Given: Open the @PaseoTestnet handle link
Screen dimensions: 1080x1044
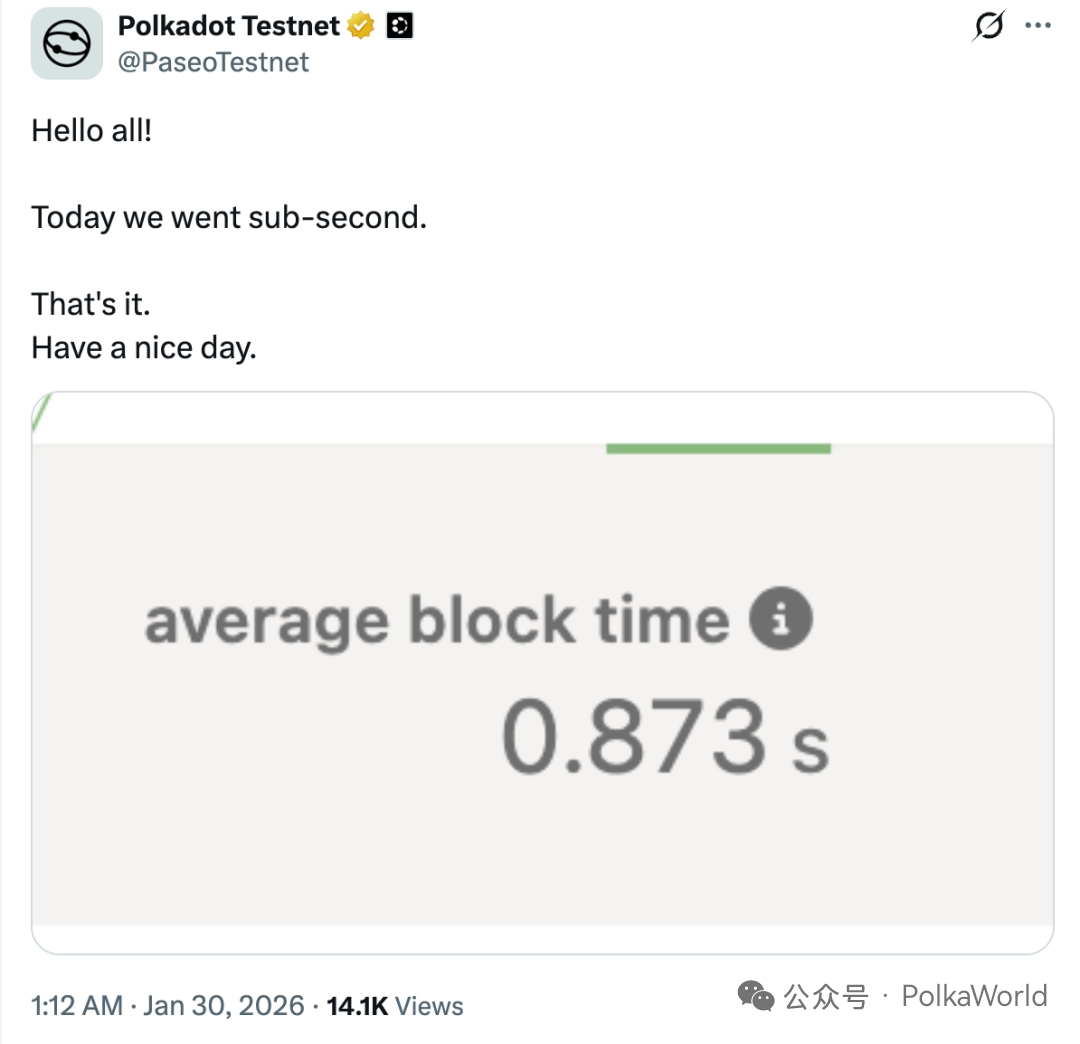Looking at the screenshot, I should 214,62.
